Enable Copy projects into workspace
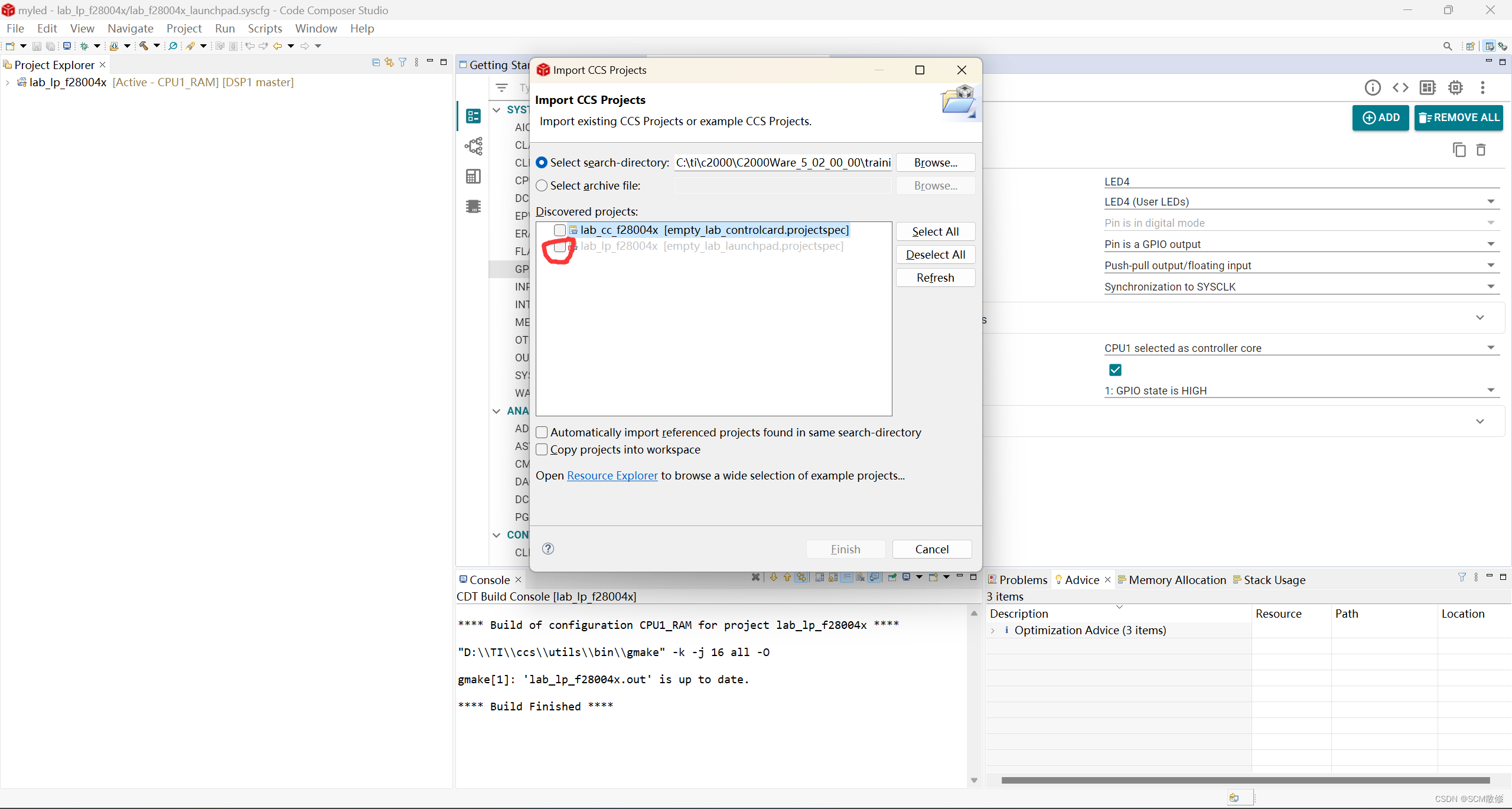 pyautogui.click(x=542, y=449)
